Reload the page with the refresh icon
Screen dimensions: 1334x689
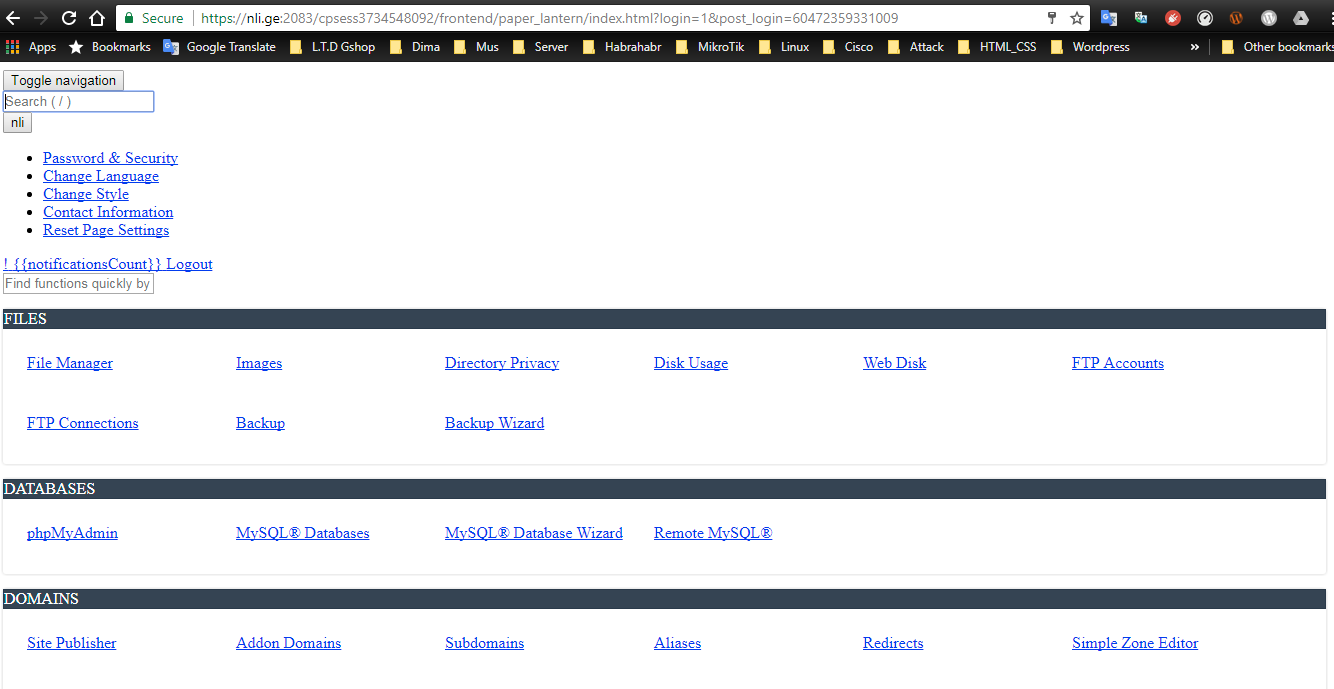69,18
